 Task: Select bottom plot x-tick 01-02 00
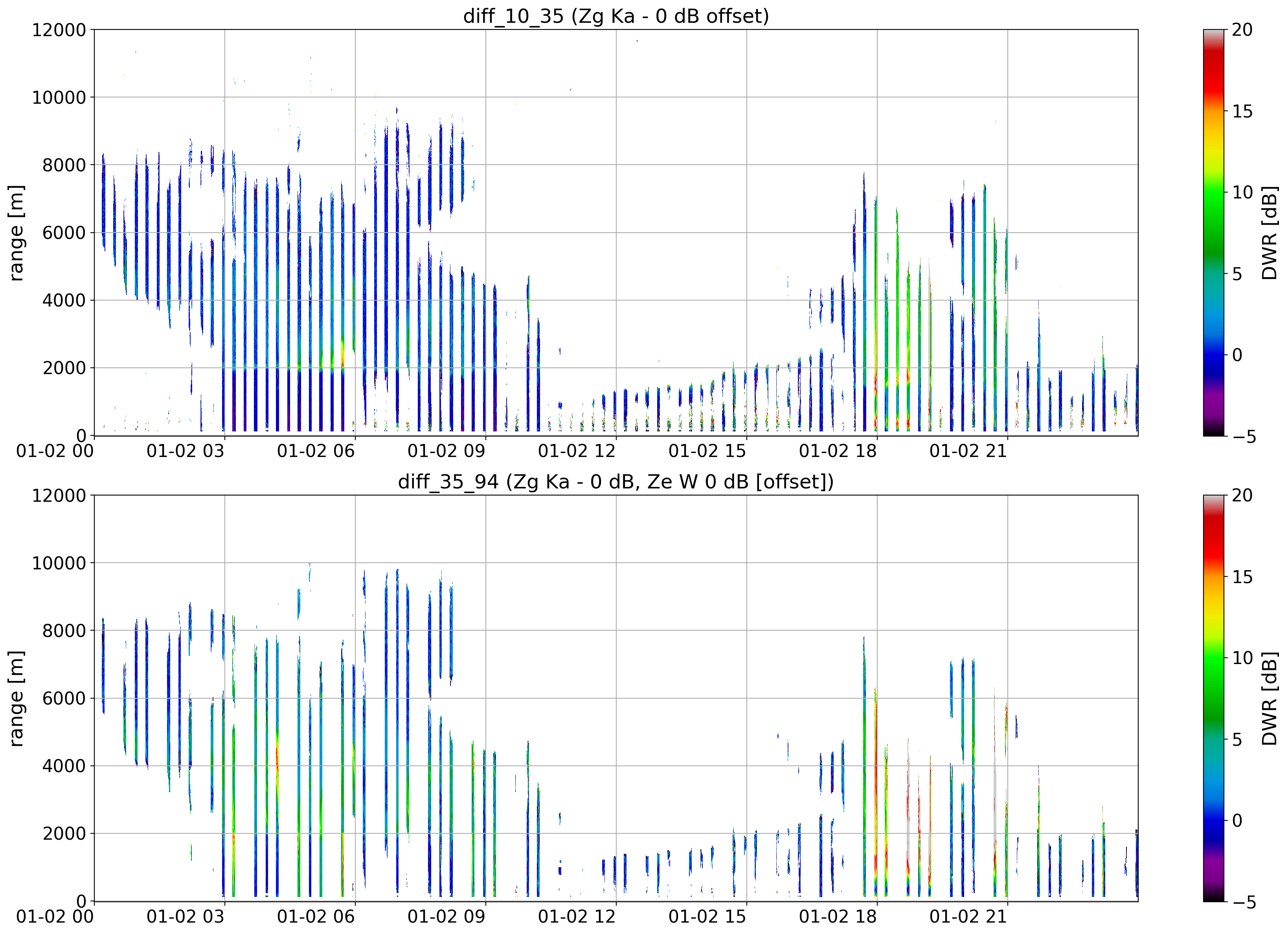click(55, 916)
